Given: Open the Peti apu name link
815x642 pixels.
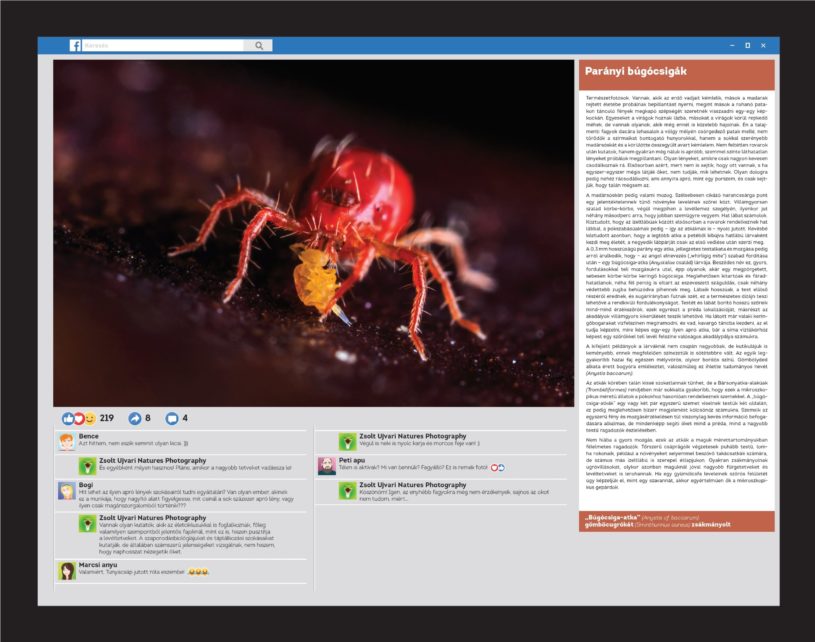Looking at the screenshot, I should pyautogui.click(x=352, y=460).
